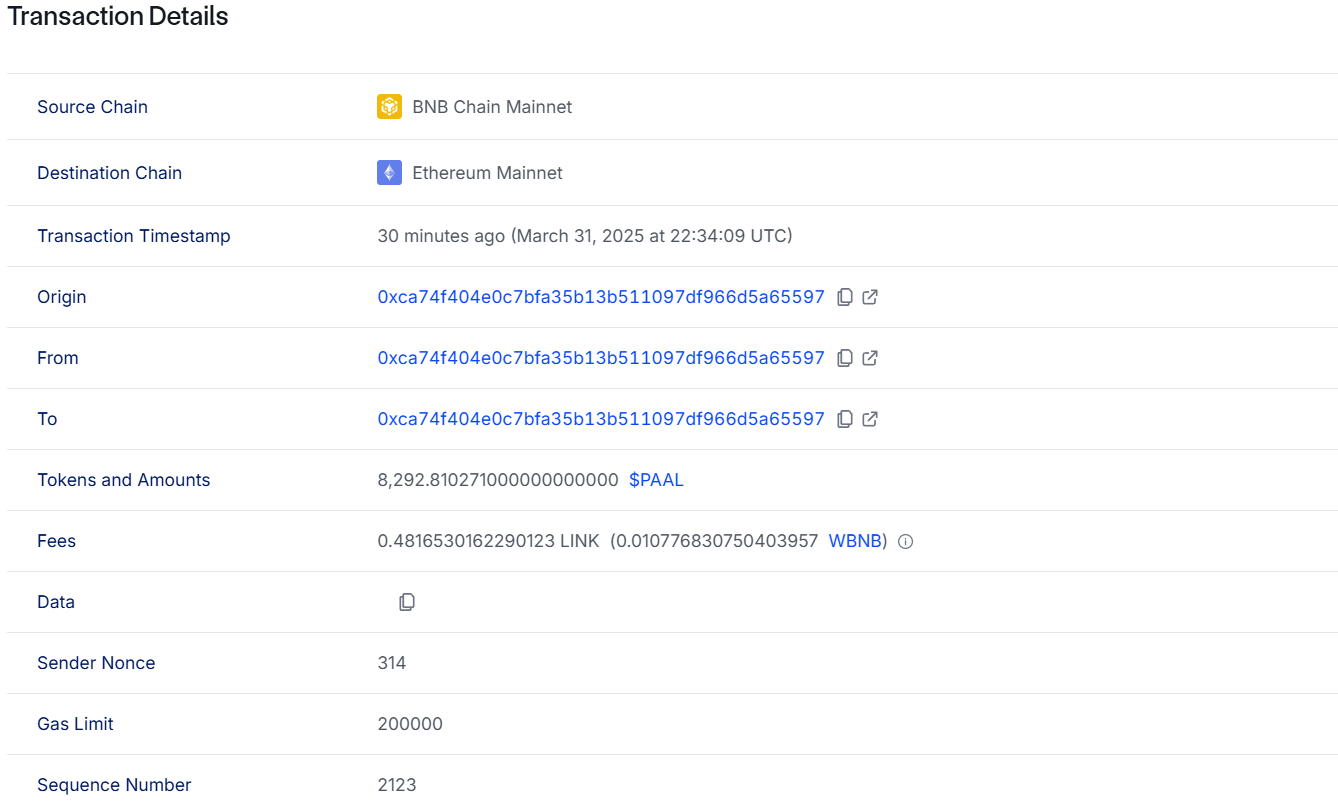The image size is (1338, 804).
Task: Click the Gas Limit value 200000
Action: click(x=410, y=724)
